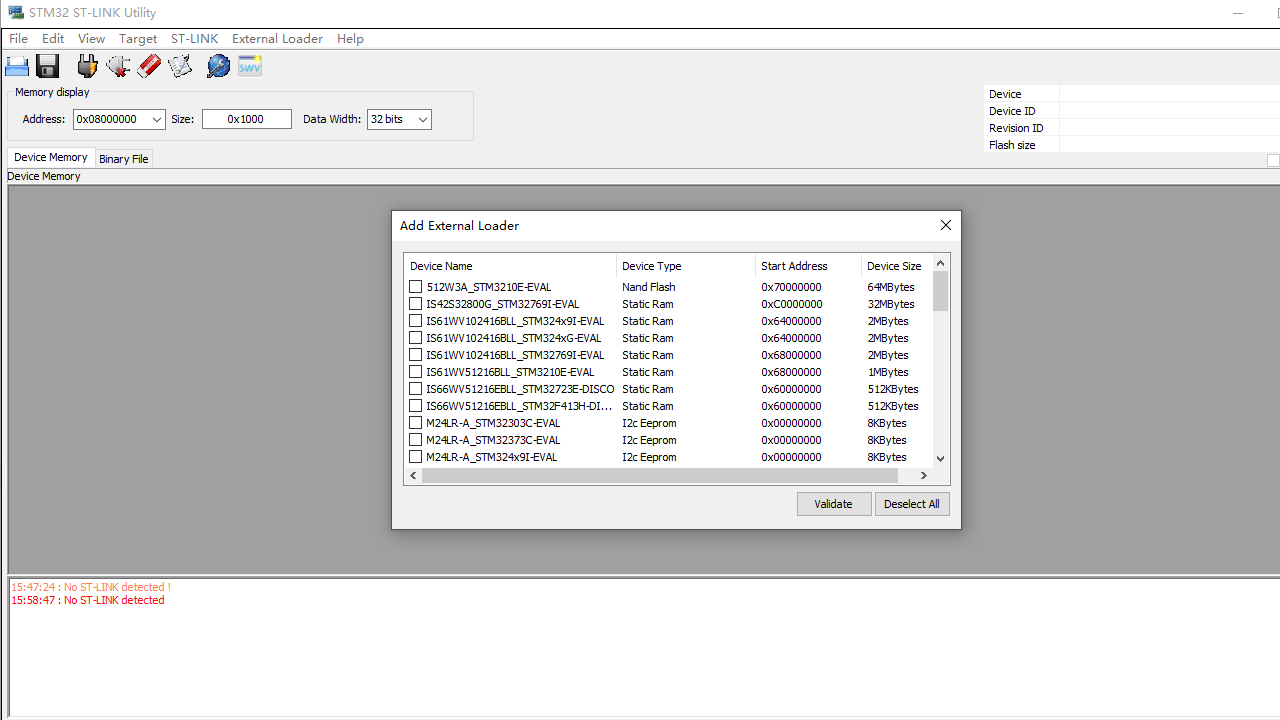Click the Deselect All button
1280x720 pixels.
(x=911, y=503)
